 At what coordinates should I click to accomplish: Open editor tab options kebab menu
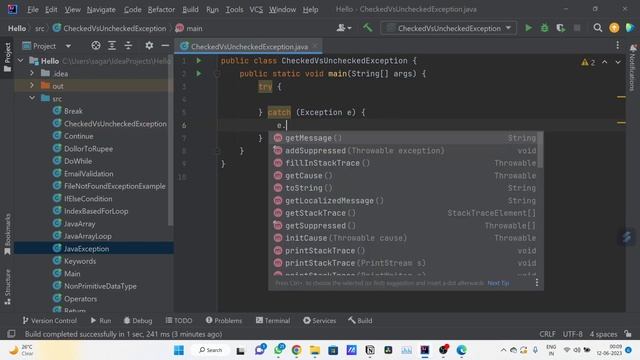[x=617, y=45]
